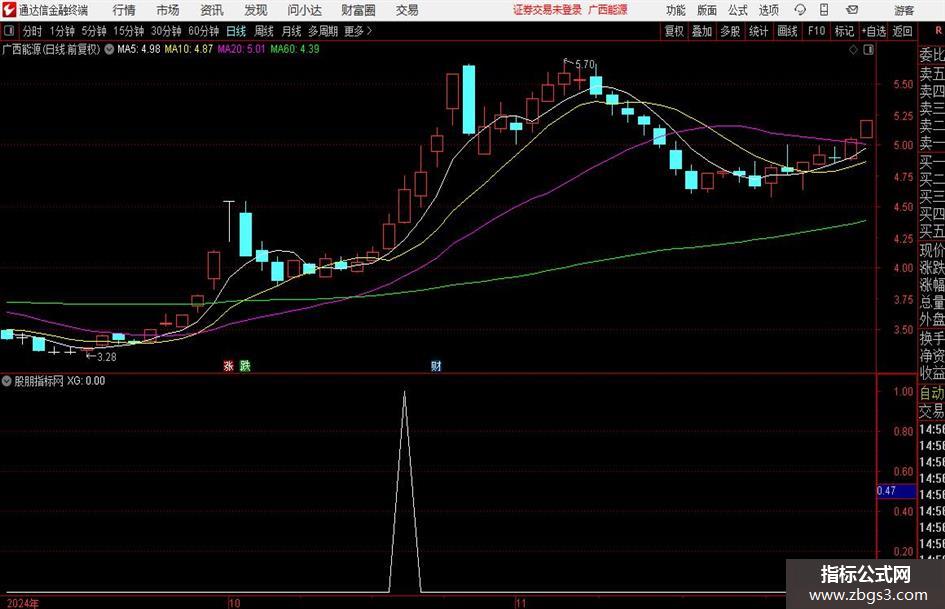This screenshot has width=945, height=609.
Task: Open the 财富圈 menu
Action: tap(358, 10)
